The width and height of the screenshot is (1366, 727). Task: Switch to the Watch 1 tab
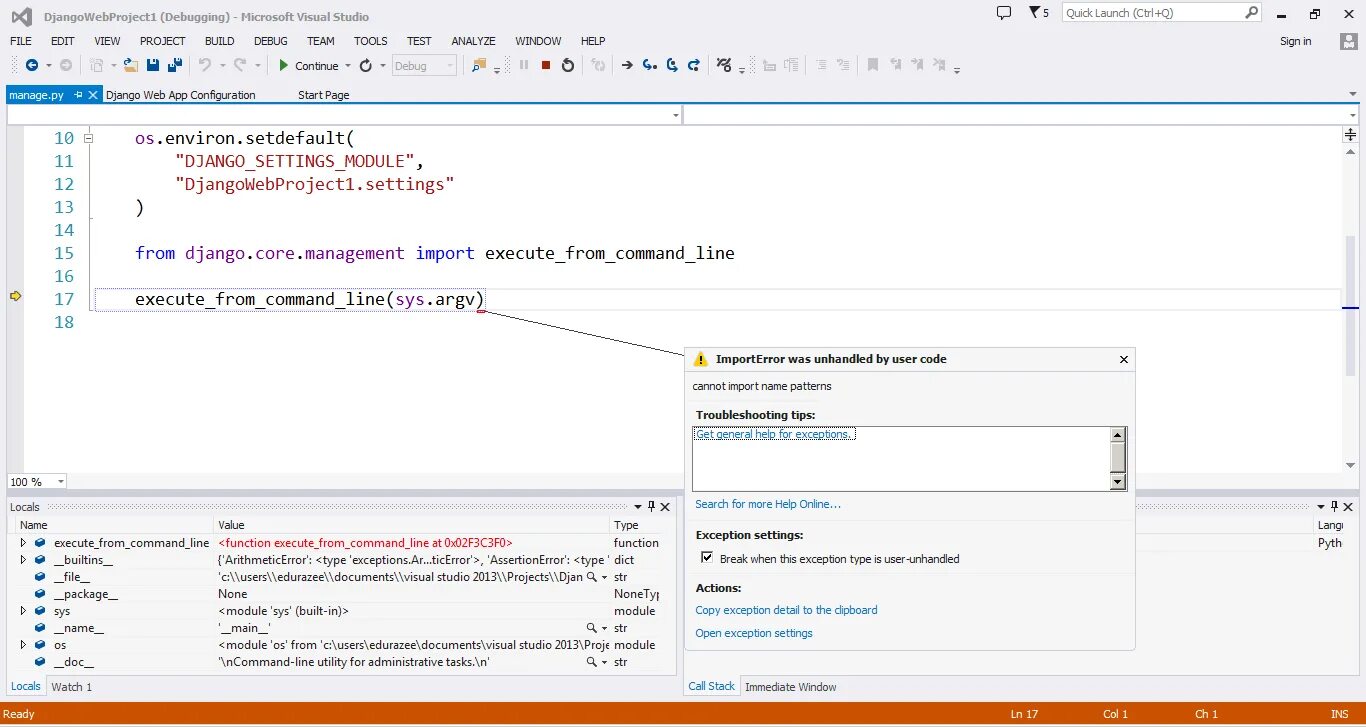click(x=71, y=686)
